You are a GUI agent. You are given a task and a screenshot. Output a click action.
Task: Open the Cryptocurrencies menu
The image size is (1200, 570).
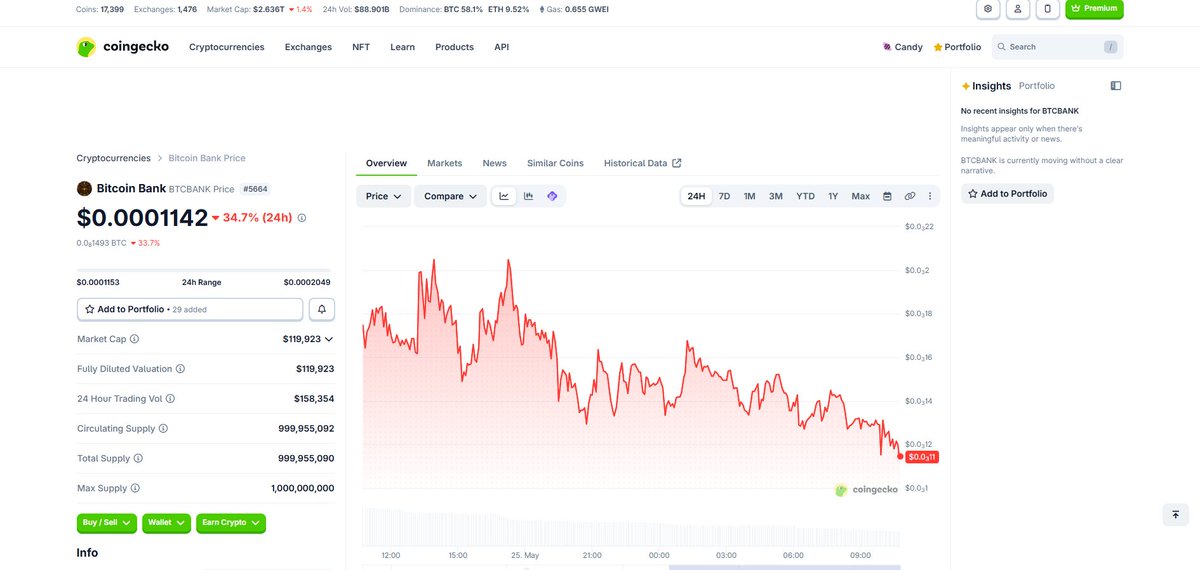tap(227, 47)
